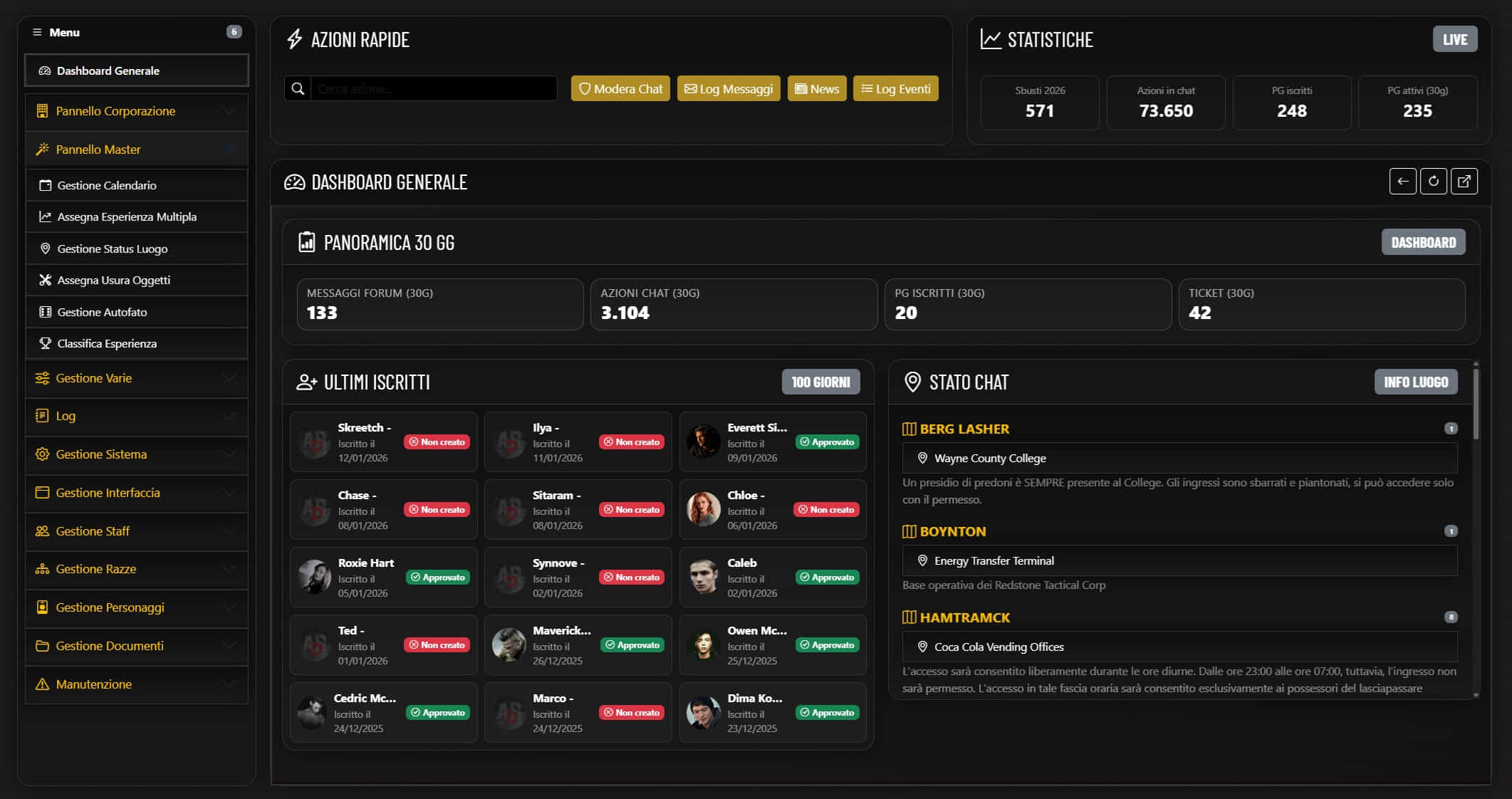Click the LIVE badge in Statistiche
The height and width of the screenshot is (799, 1512).
(1455, 39)
